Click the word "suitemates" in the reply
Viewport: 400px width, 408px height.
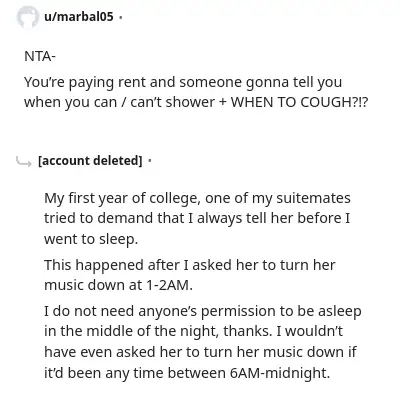313,198
